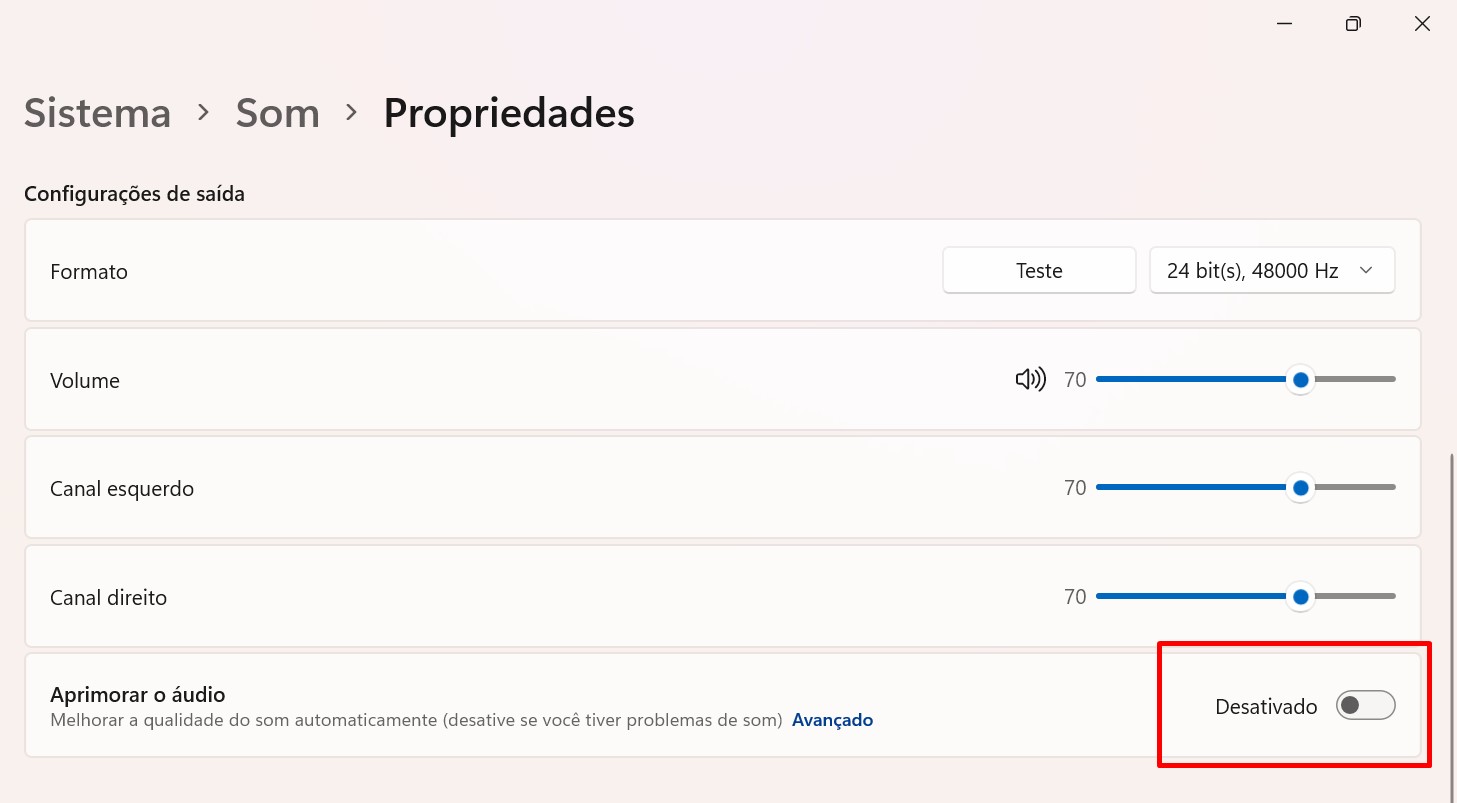Click the Propriedades breadcrumb label

click(x=509, y=113)
